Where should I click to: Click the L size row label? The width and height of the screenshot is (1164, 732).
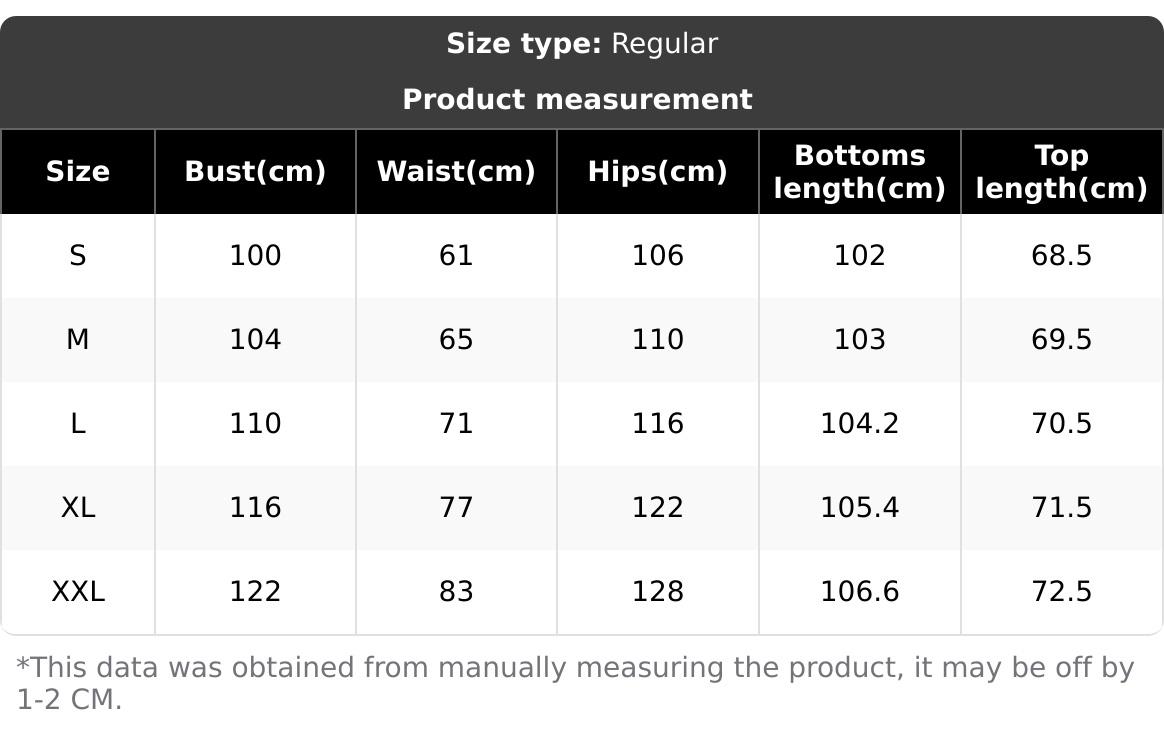pyautogui.click(x=78, y=424)
